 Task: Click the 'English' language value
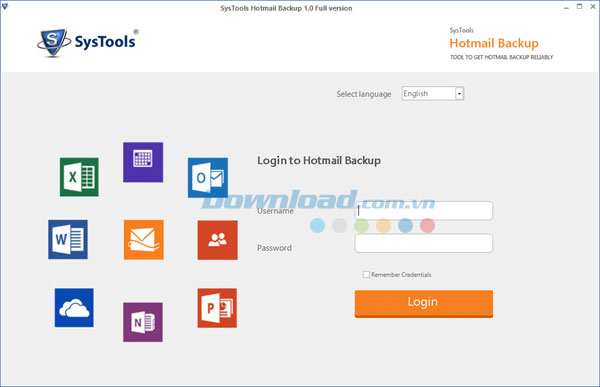click(x=416, y=93)
